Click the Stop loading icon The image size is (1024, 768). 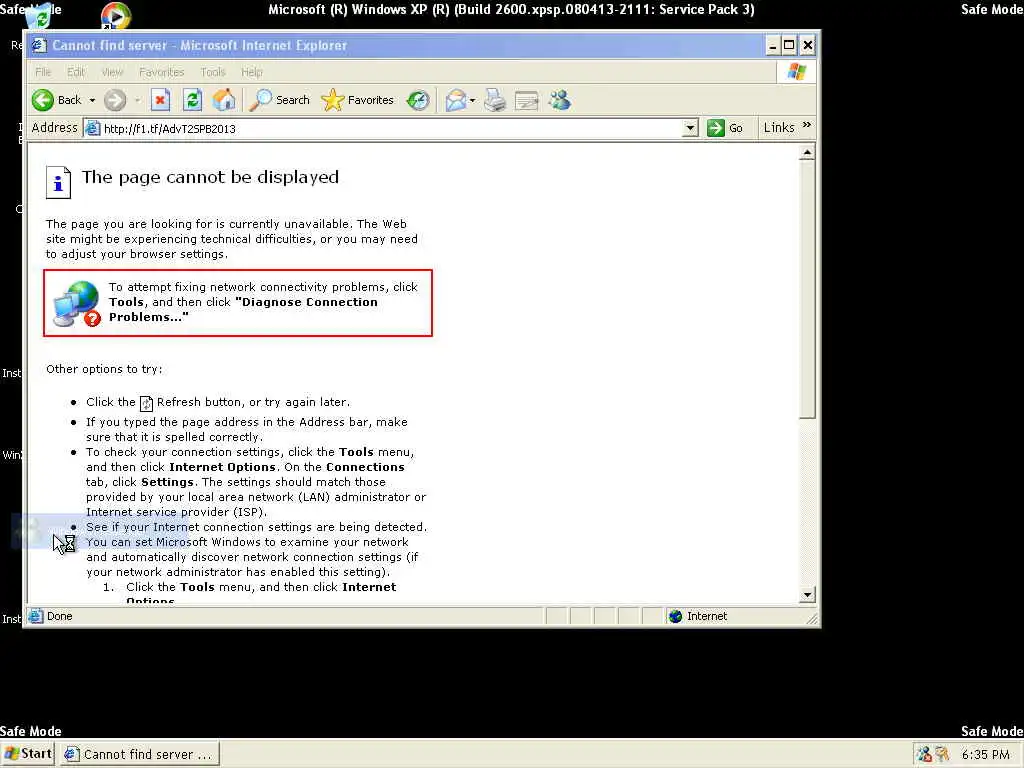click(160, 100)
